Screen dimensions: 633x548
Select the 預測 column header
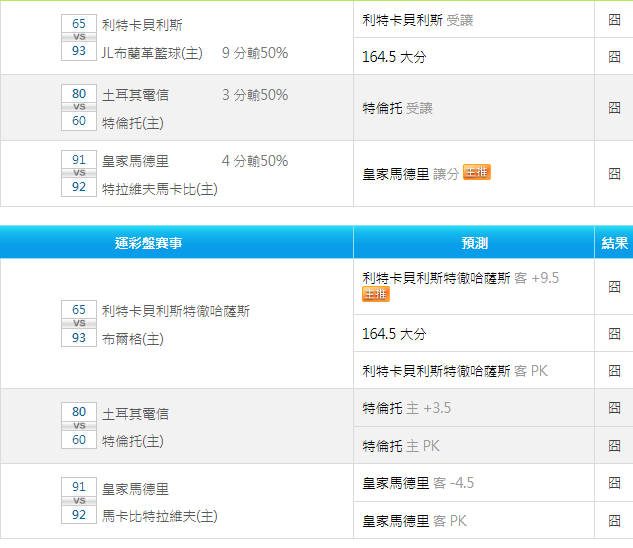(474, 243)
